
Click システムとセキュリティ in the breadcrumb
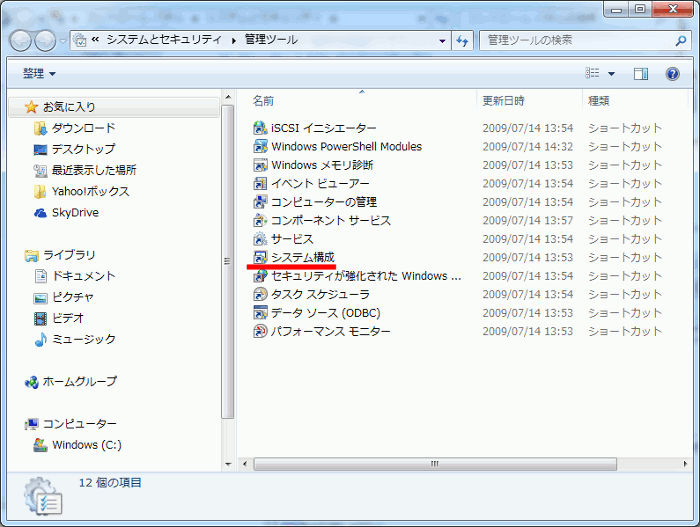coord(164,40)
